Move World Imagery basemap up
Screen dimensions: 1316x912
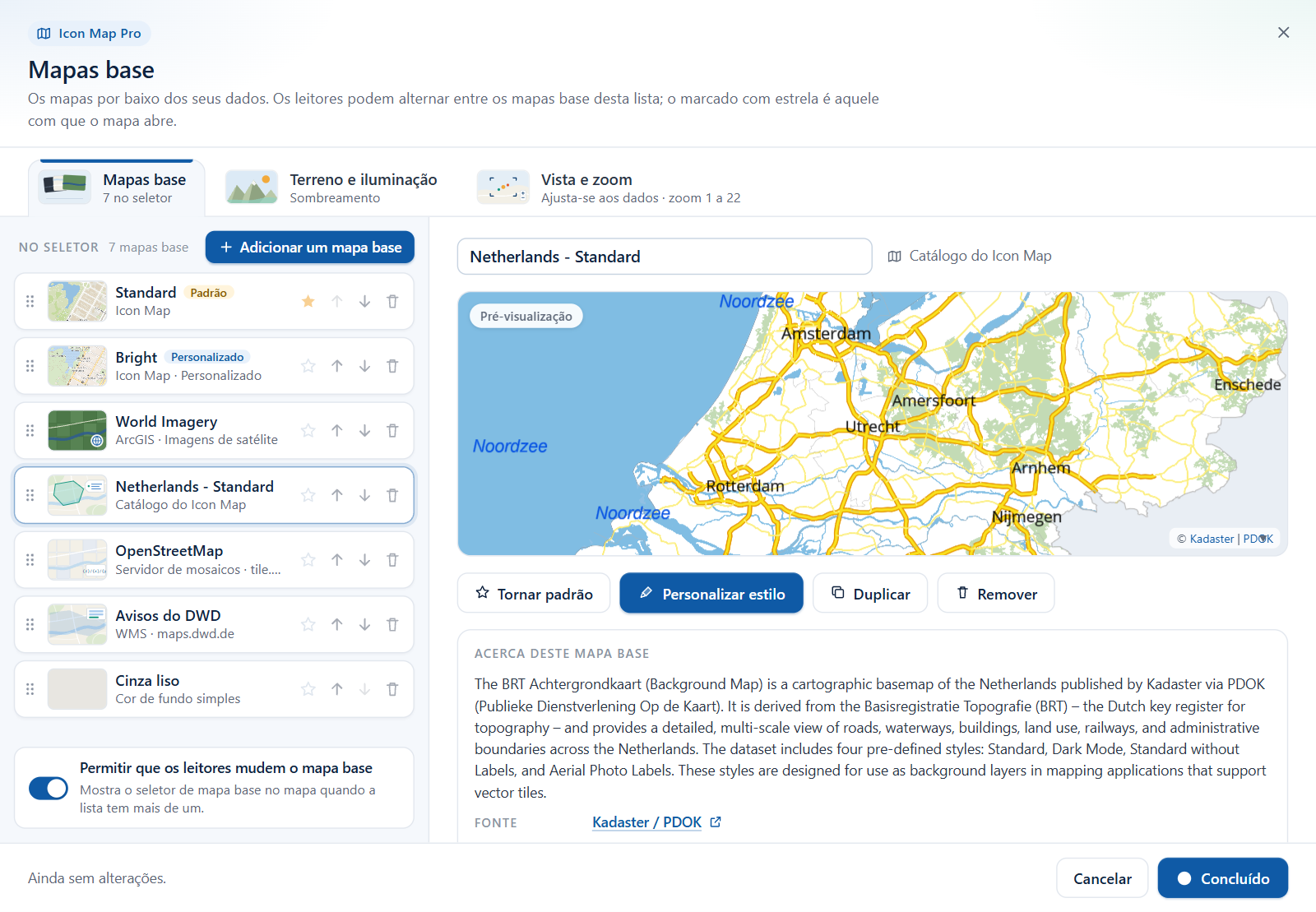pos(337,430)
